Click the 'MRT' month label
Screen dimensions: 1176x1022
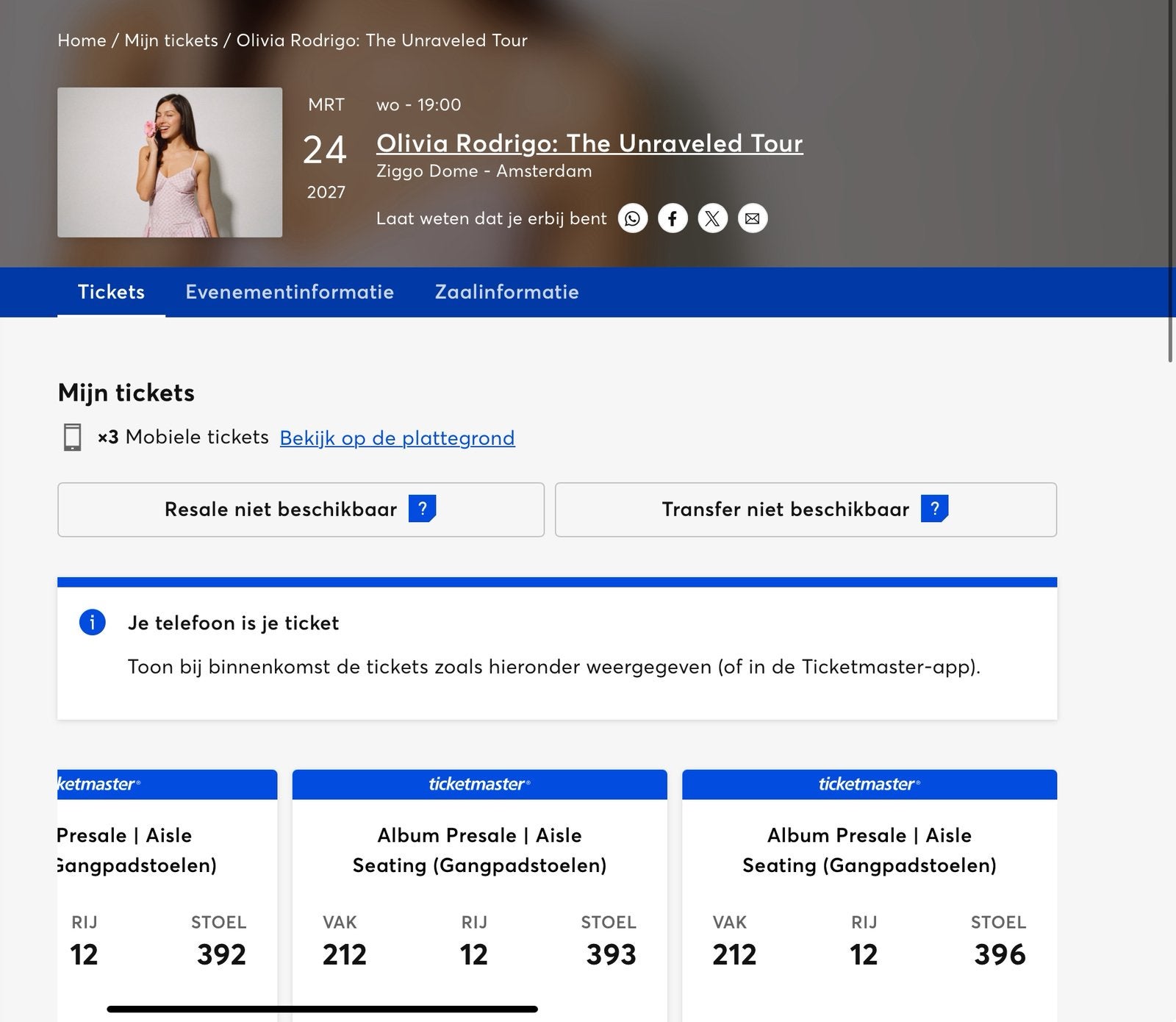[x=326, y=105]
